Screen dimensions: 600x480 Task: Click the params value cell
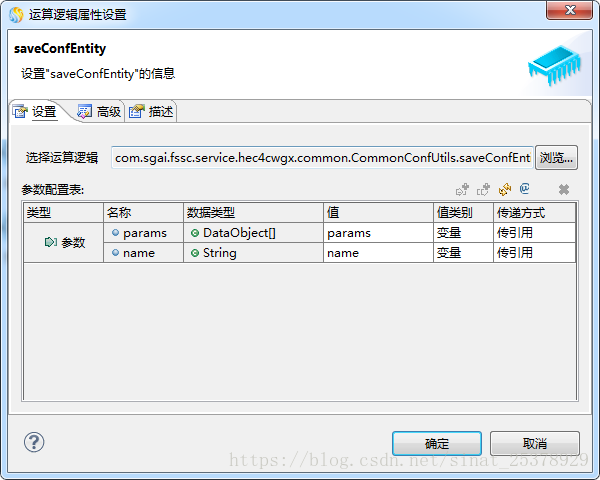378,233
